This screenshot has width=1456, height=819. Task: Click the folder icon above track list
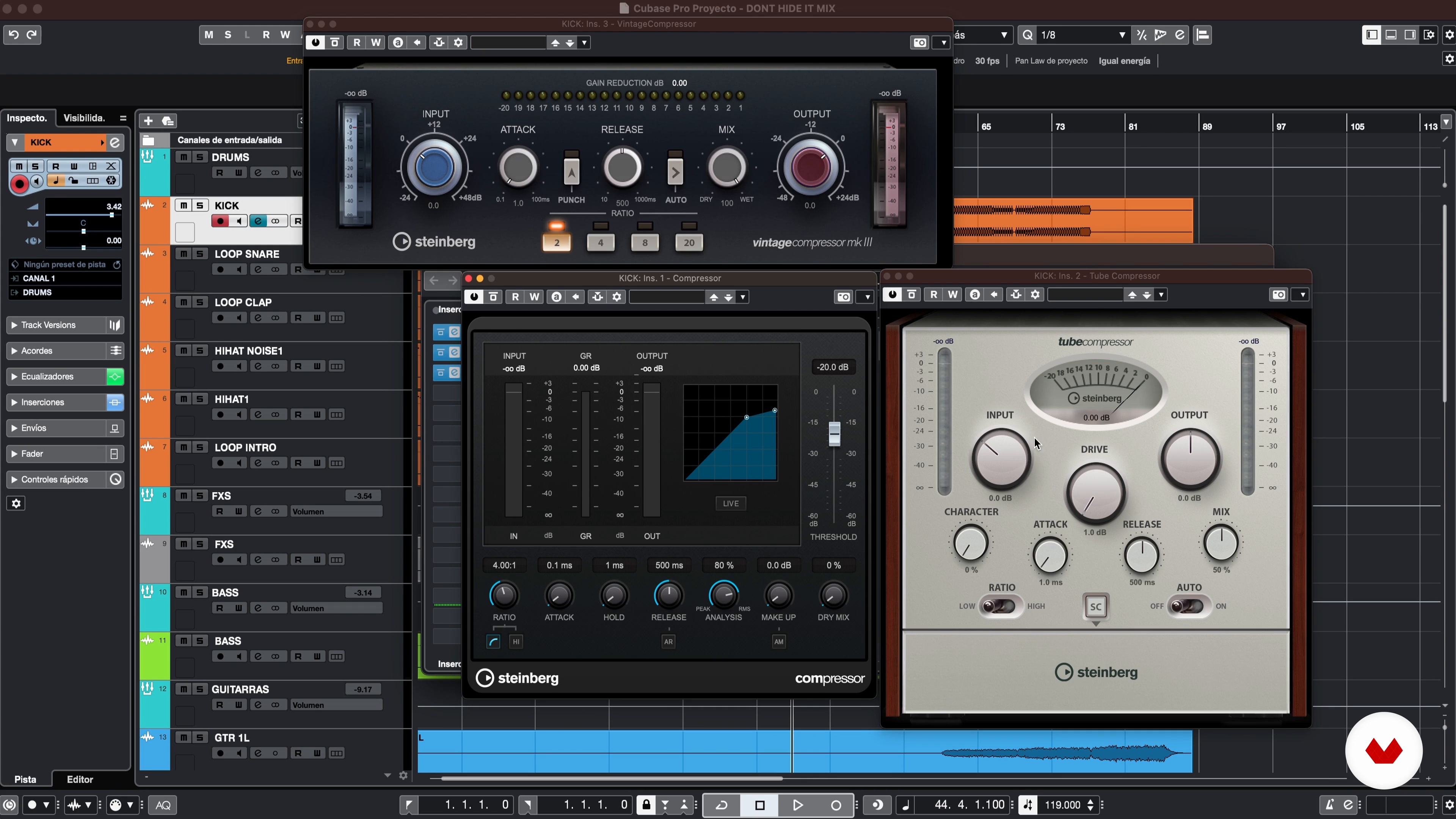[149, 140]
